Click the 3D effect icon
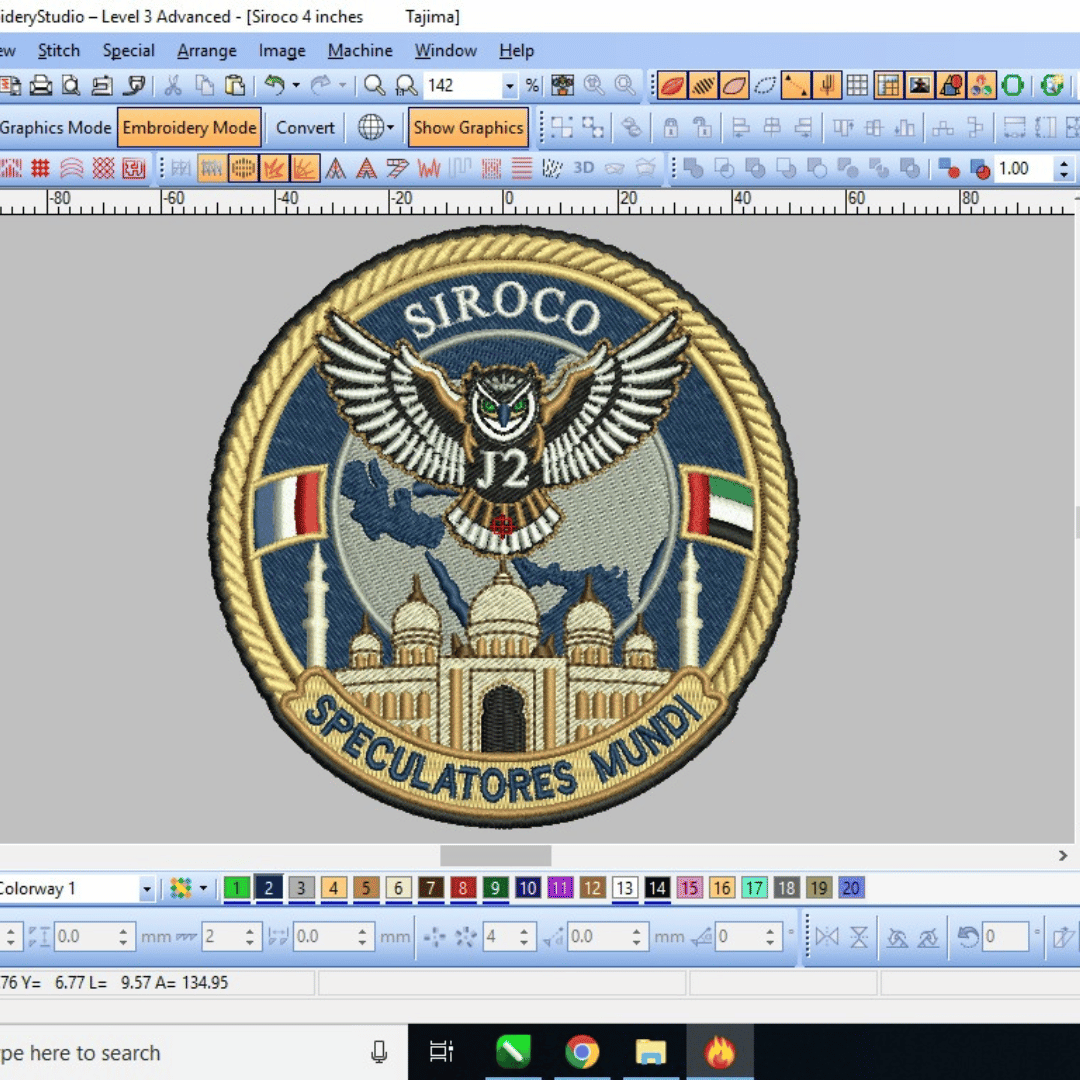1080x1080 pixels. (584, 168)
